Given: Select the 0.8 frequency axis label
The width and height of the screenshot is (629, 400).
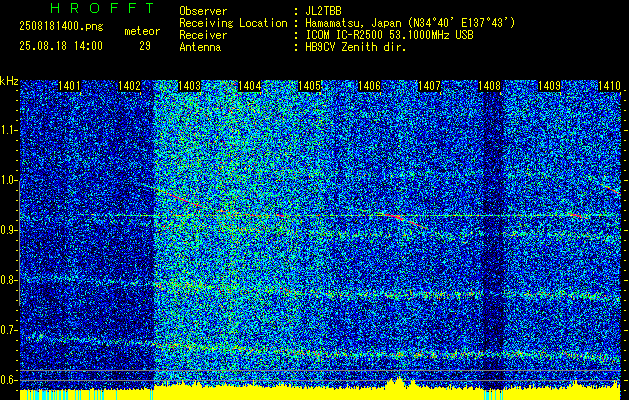Looking at the screenshot, I should click(x=7, y=280).
